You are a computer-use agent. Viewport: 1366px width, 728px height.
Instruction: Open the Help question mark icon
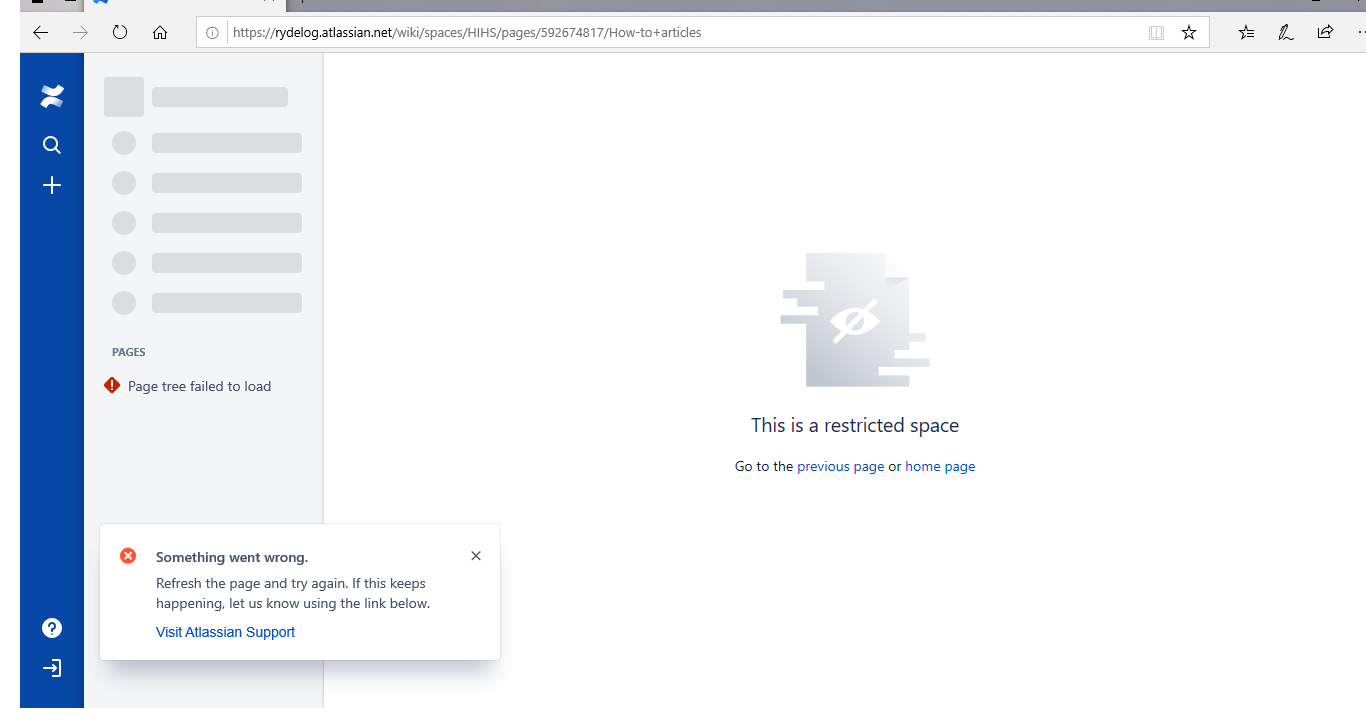click(x=52, y=628)
